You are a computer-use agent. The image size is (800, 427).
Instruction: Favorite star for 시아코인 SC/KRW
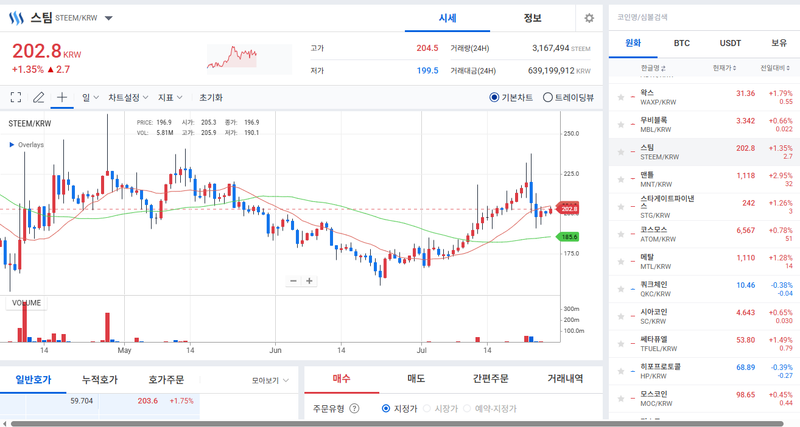point(621,316)
